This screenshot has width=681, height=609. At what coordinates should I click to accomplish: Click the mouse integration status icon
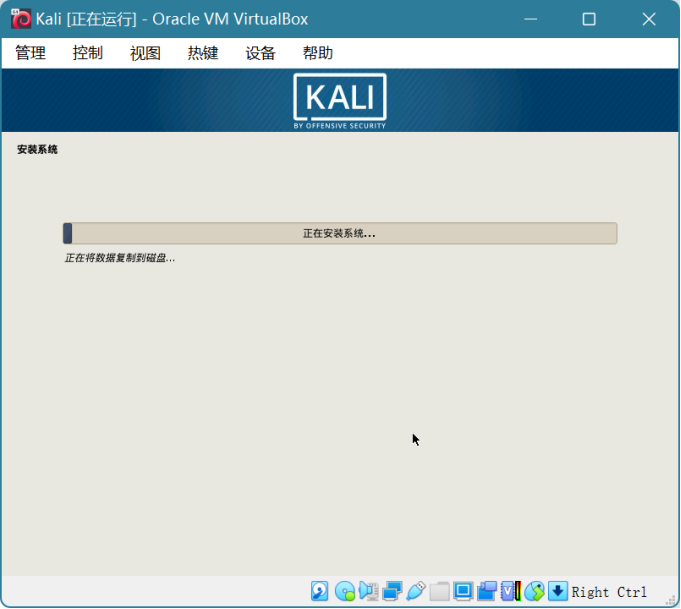coord(534,592)
